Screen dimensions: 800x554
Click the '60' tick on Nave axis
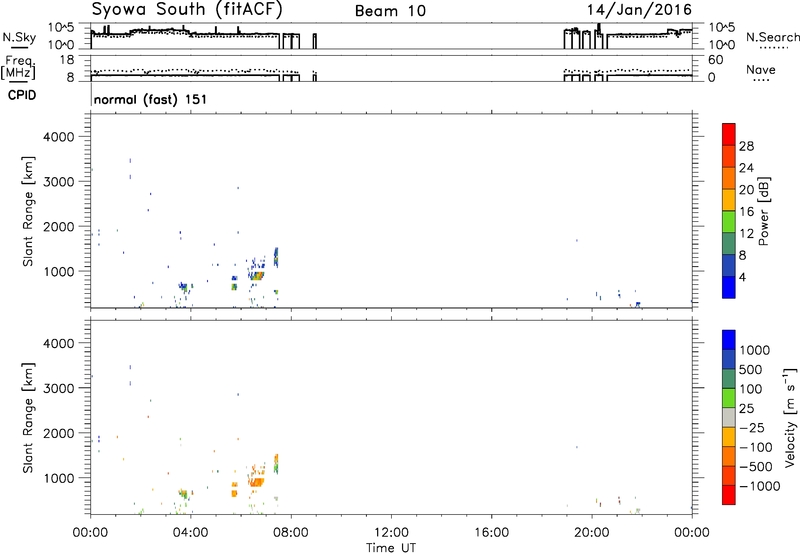(716, 60)
